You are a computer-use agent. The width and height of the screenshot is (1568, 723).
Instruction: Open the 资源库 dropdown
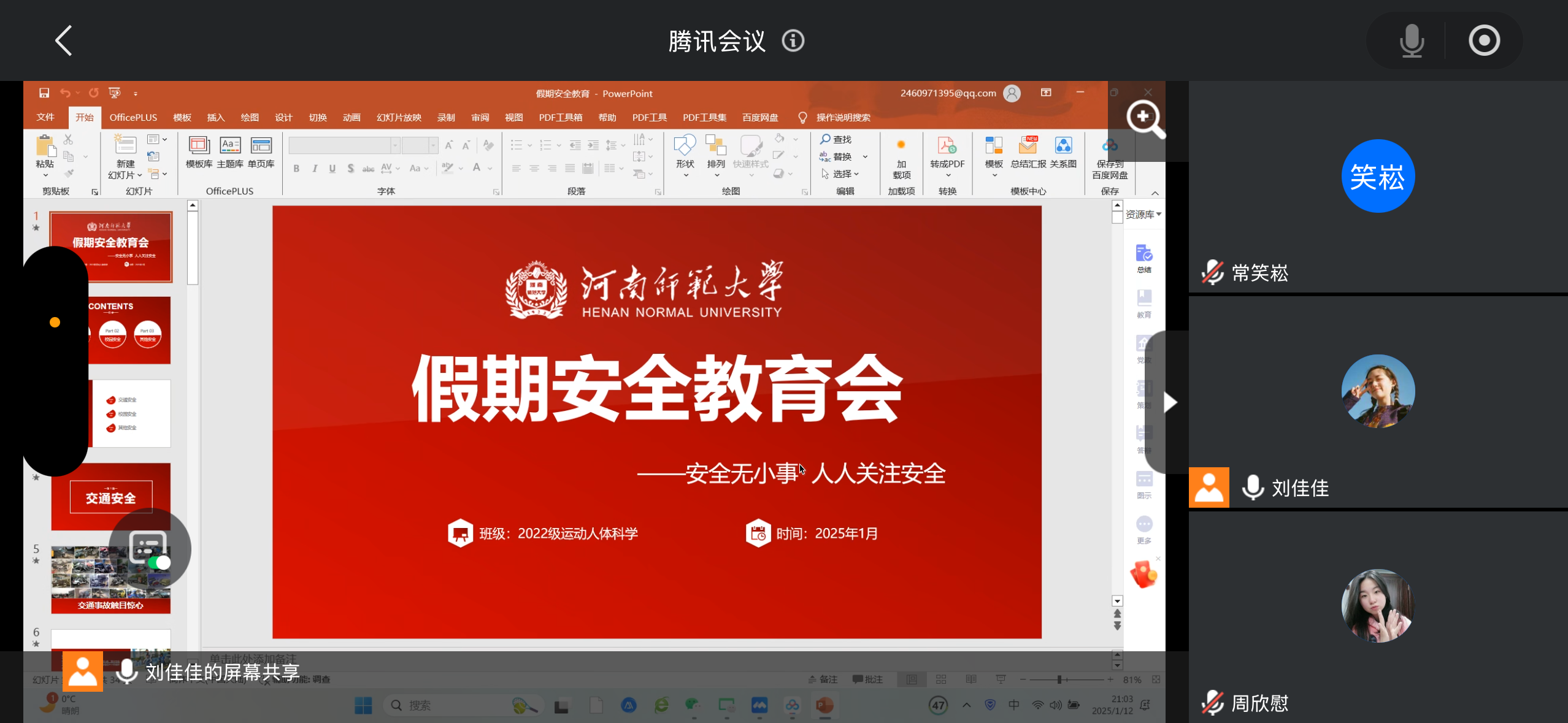point(1143,215)
